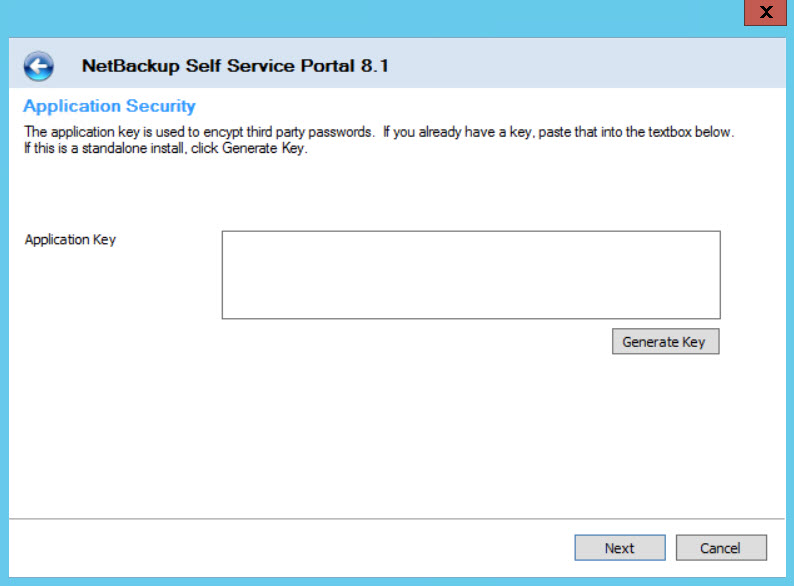The image size is (794, 586).
Task: Close the installer with the red X
Action: 765,12
